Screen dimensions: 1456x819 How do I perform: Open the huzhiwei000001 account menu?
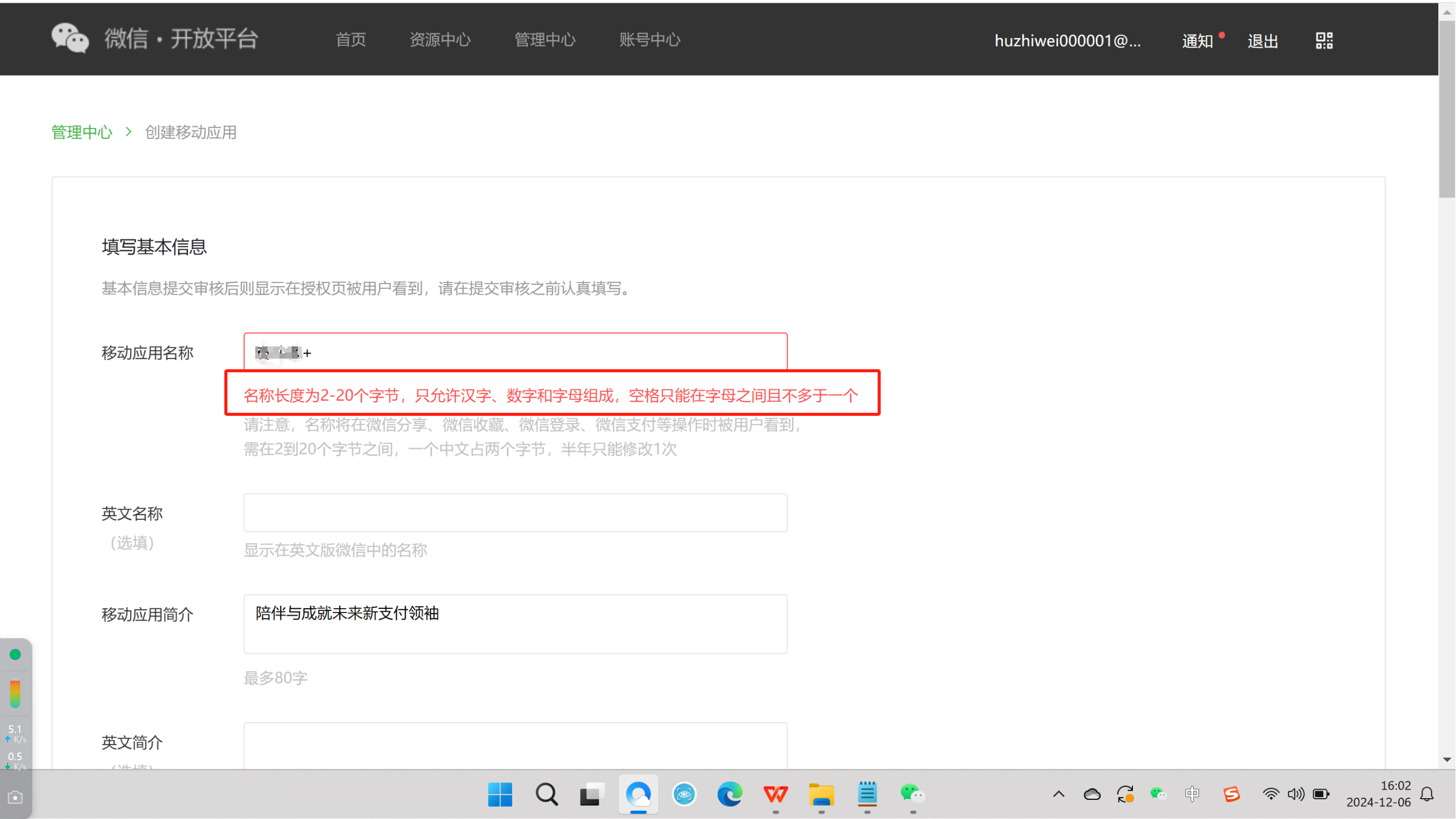[x=1067, y=41]
